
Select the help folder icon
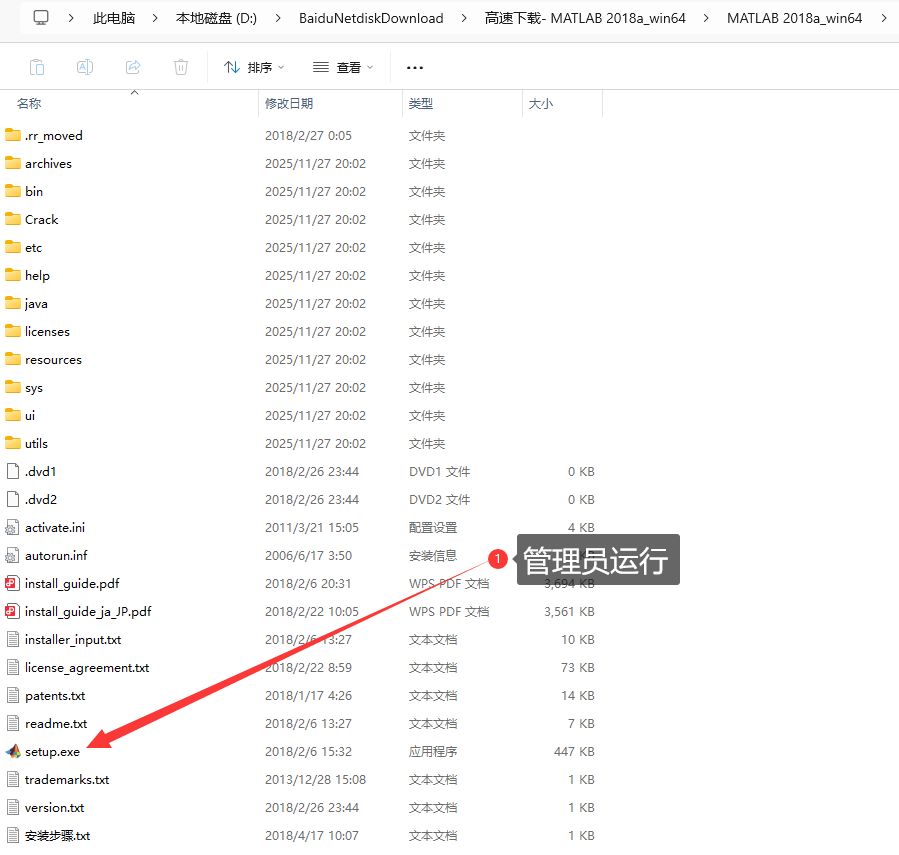(x=13, y=275)
